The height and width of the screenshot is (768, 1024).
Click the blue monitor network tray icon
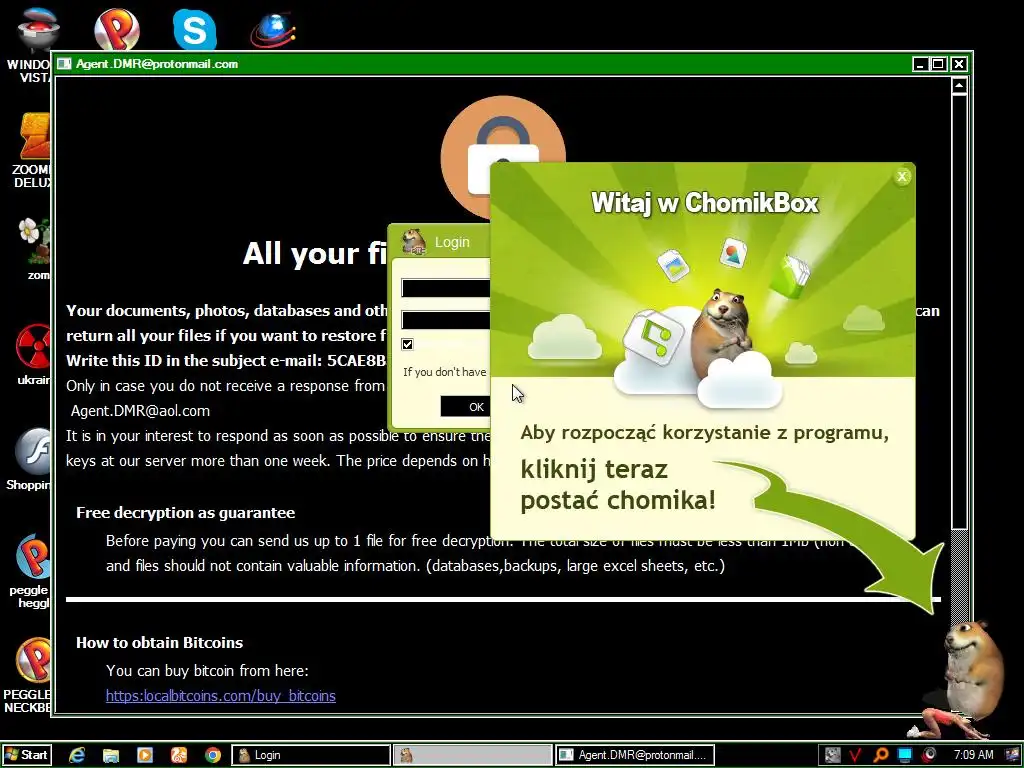(904, 756)
